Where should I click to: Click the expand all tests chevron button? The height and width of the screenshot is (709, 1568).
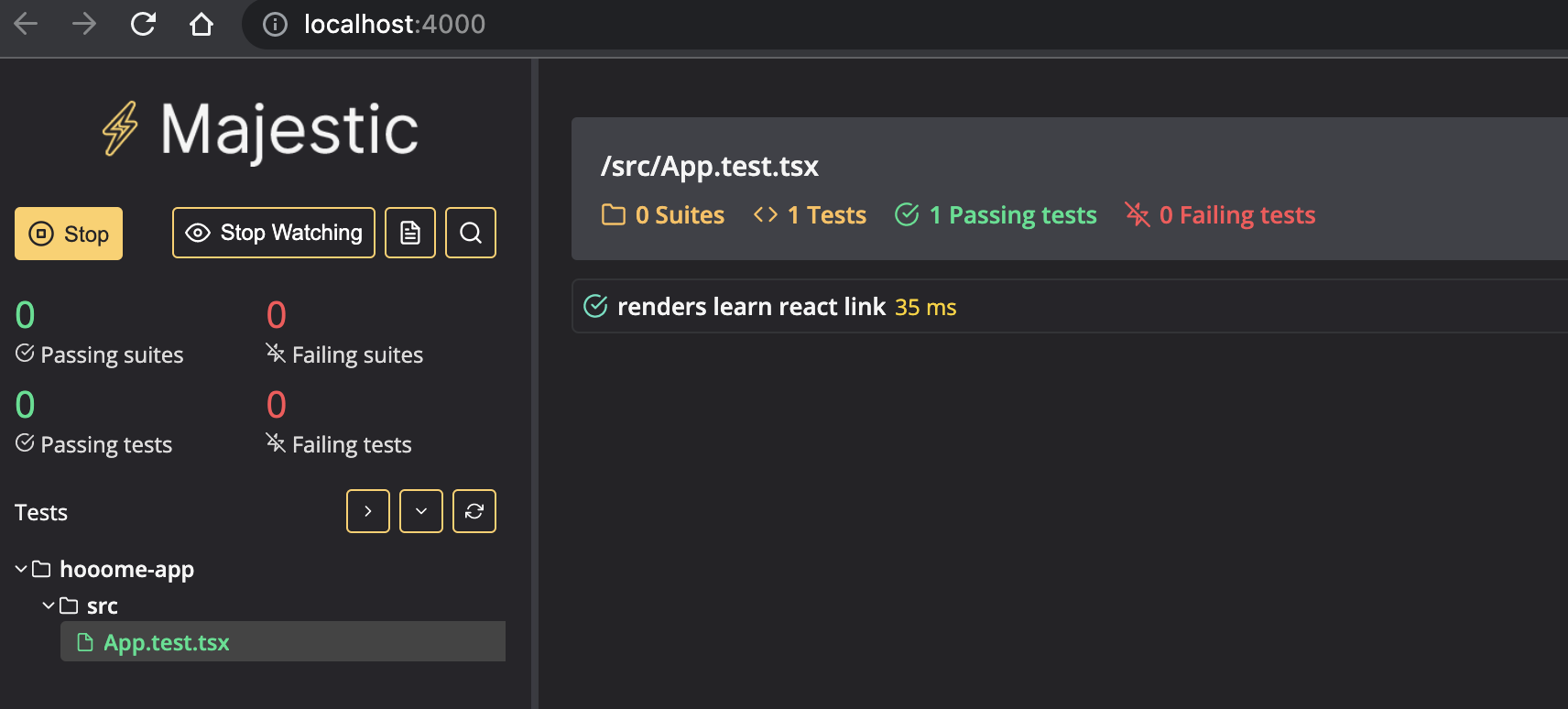tap(368, 511)
